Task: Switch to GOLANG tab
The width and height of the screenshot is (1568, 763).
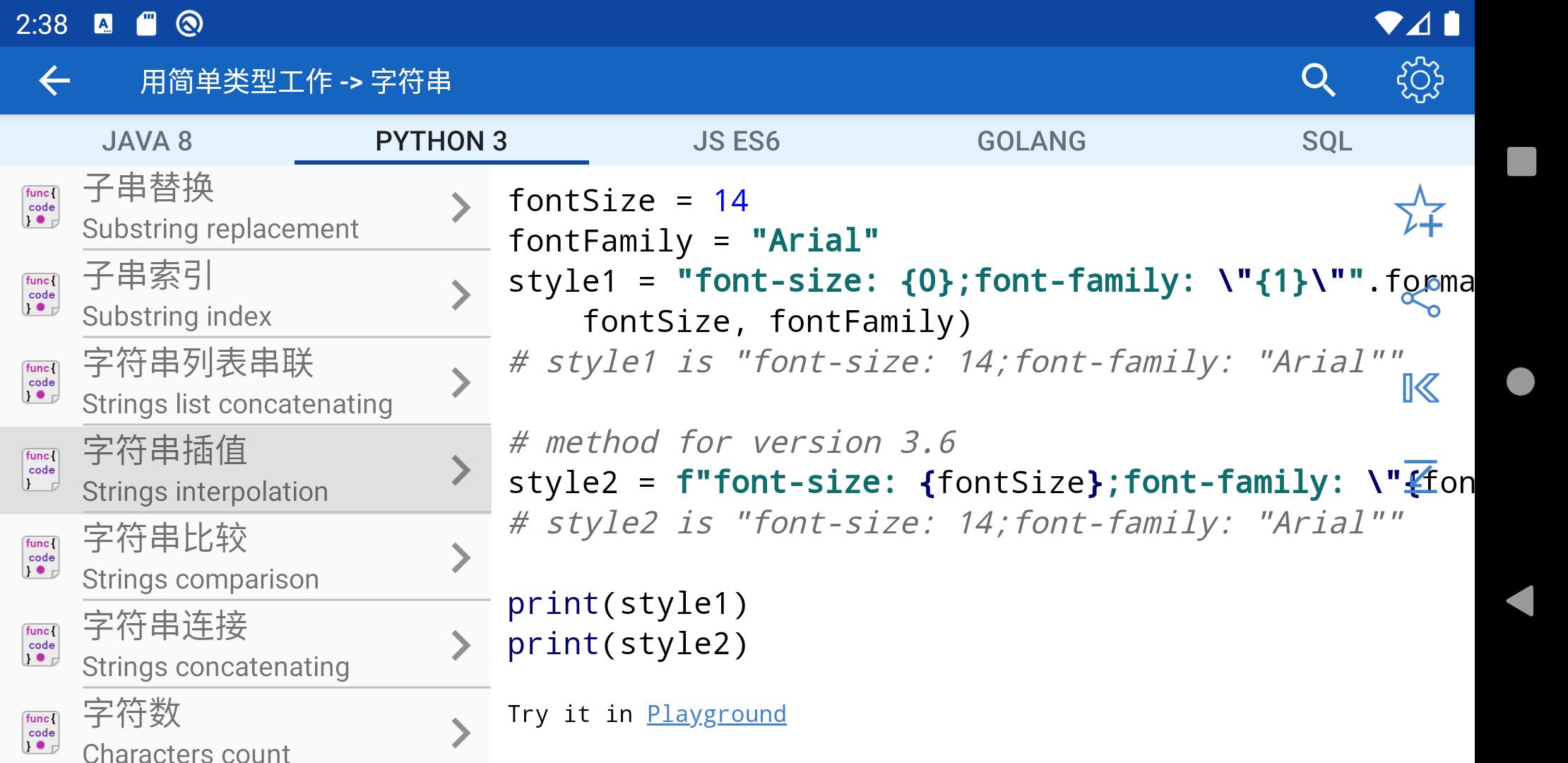Action: (x=1031, y=141)
